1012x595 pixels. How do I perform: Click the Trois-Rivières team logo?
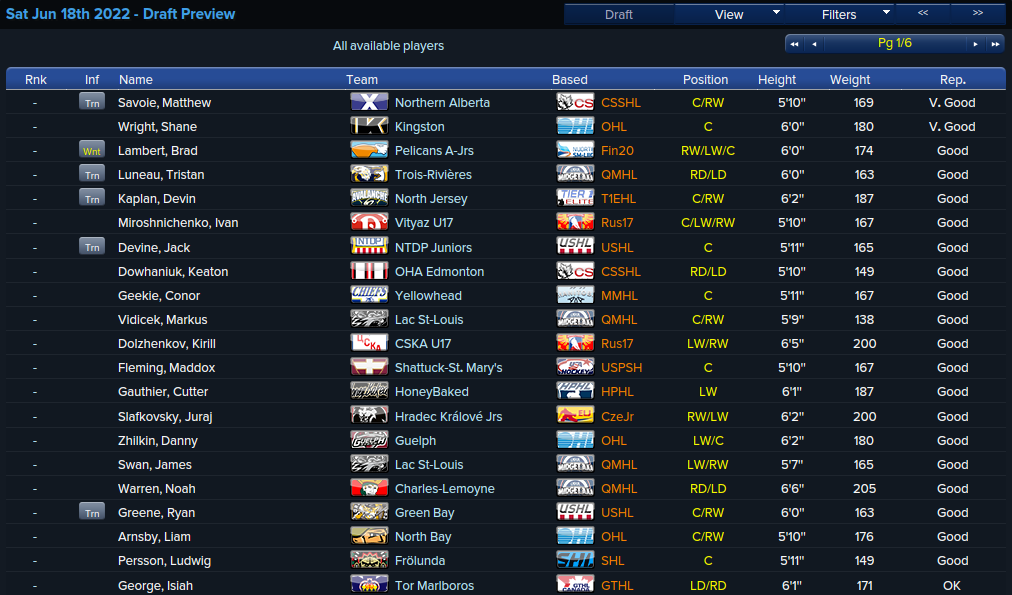[x=369, y=174]
